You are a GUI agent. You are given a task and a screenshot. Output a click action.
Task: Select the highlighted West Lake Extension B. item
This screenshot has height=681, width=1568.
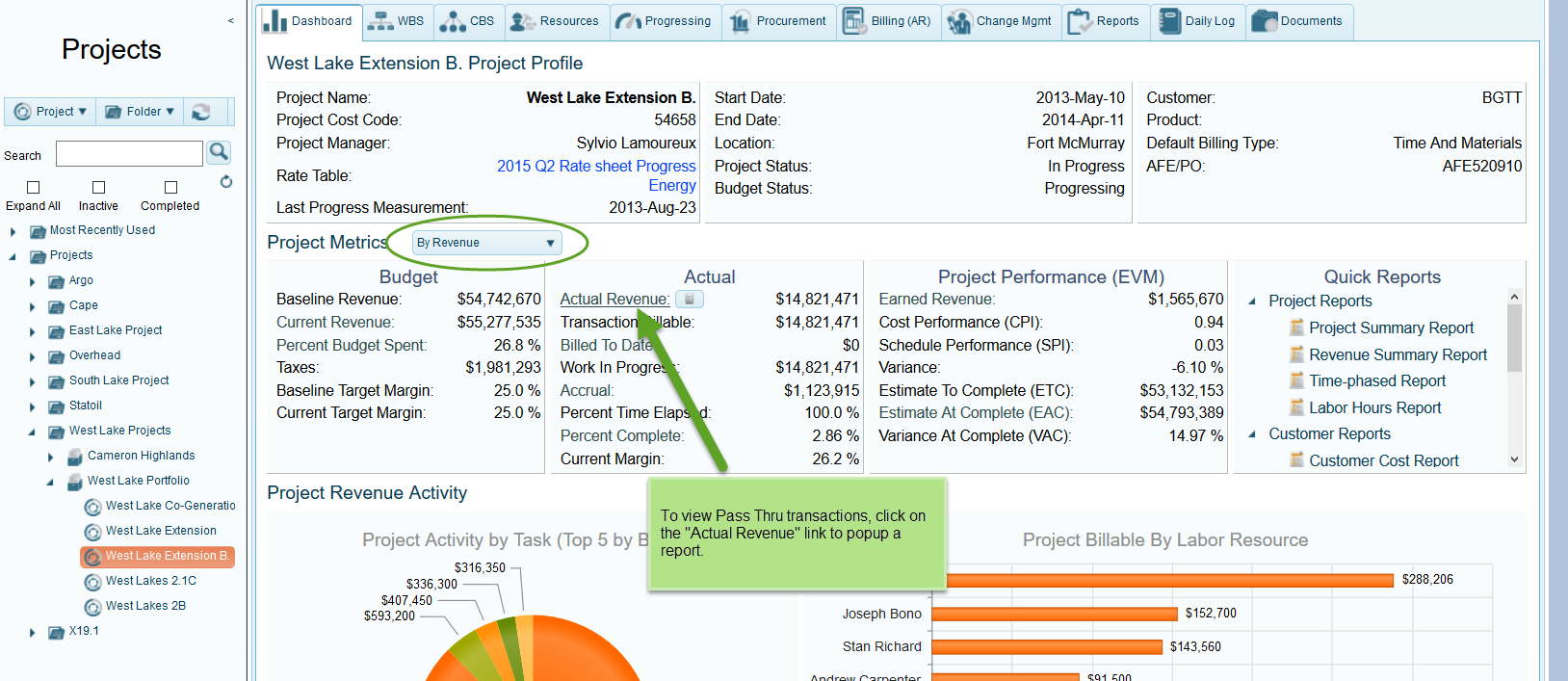pos(158,557)
